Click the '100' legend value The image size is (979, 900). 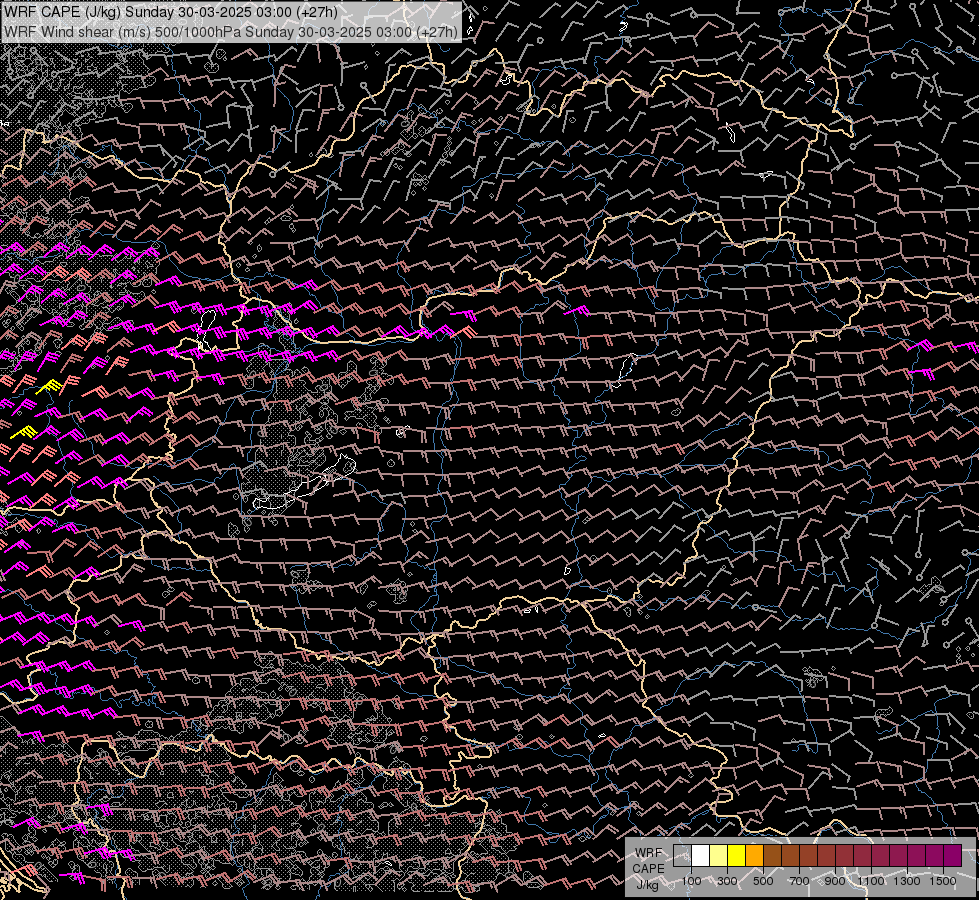click(691, 881)
